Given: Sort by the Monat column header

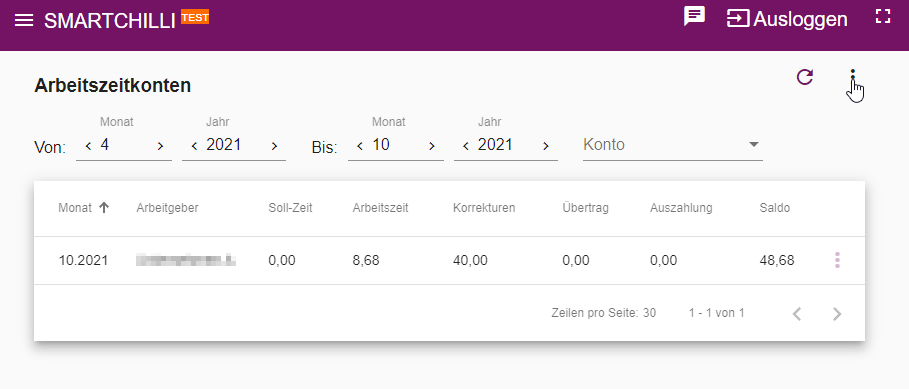Looking at the screenshot, I should [x=83, y=208].
